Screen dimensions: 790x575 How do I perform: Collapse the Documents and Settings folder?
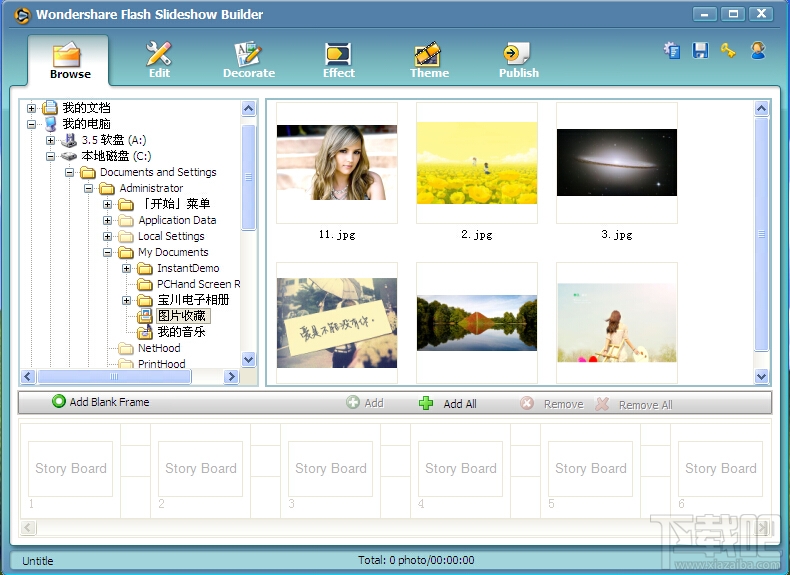(69, 172)
